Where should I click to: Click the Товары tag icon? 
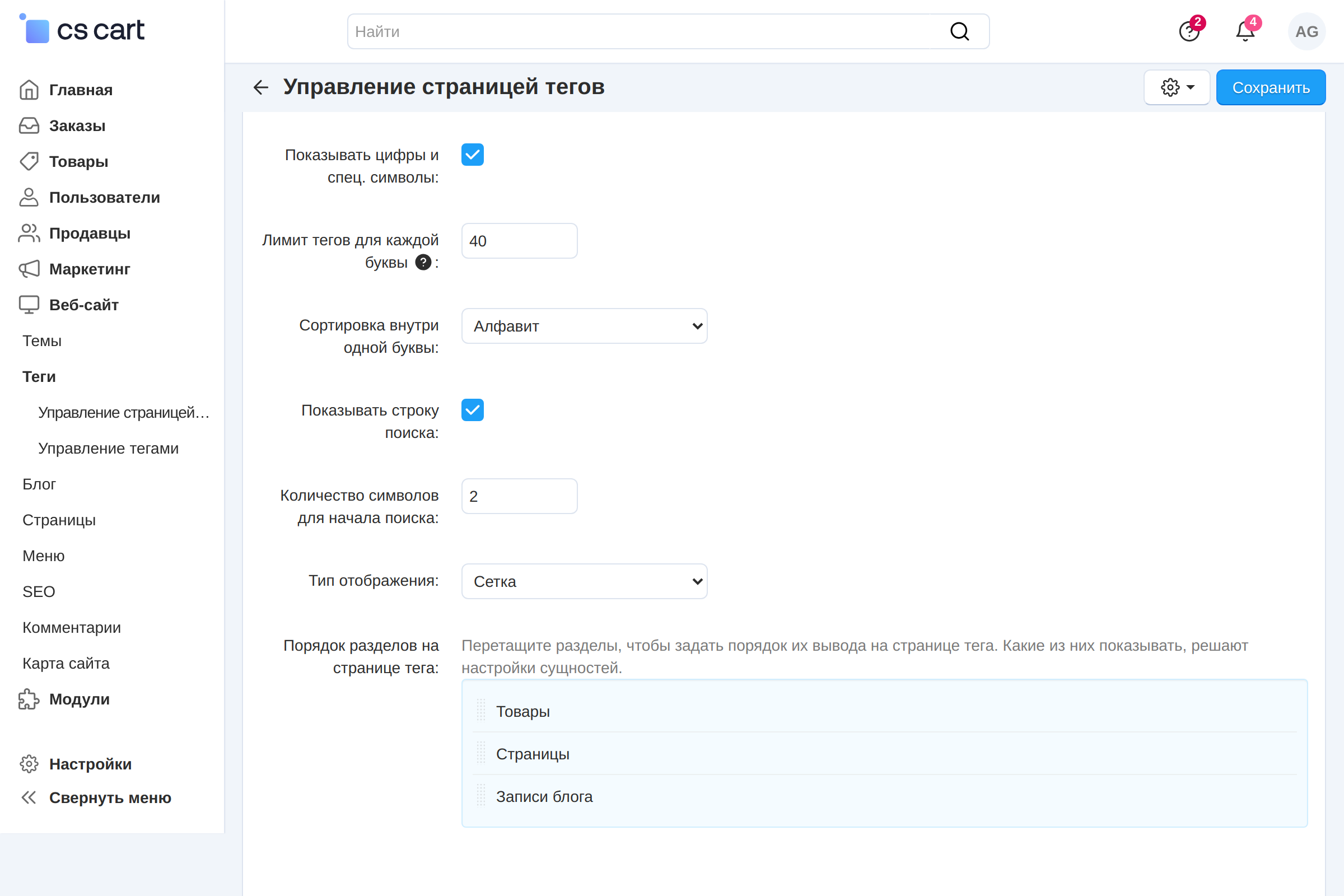pos(29,161)
